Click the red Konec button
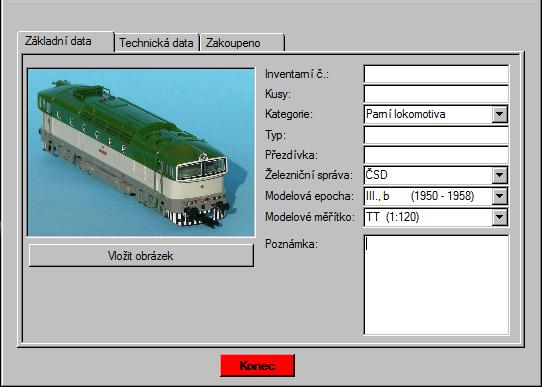542x387 pixels. (258, 366)
